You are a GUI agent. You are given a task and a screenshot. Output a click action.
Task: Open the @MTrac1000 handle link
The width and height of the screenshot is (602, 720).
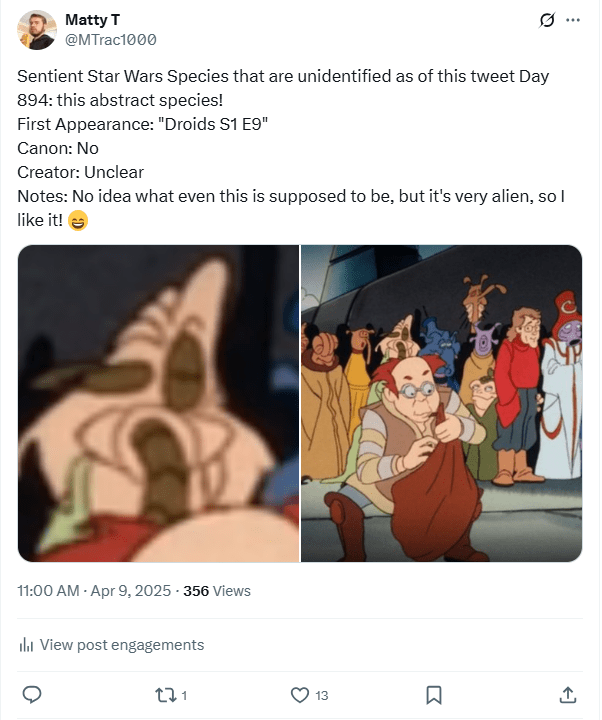pyautogui.click(x=110, y=40)
